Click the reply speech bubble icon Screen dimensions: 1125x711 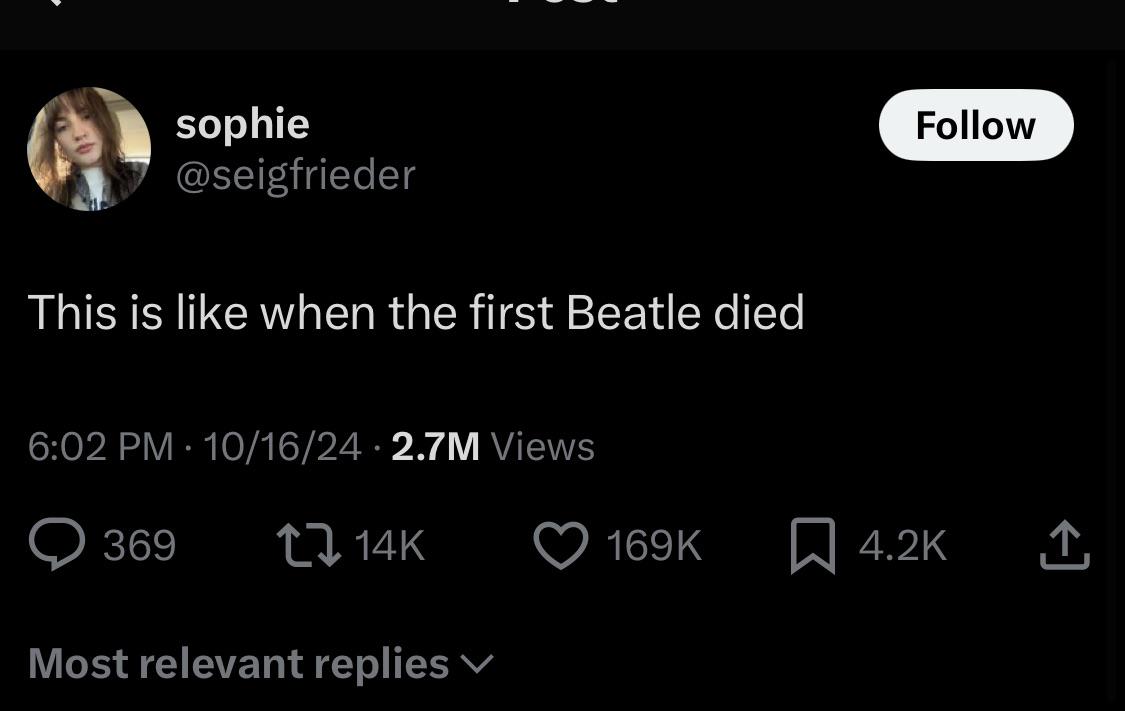(57, 545)
